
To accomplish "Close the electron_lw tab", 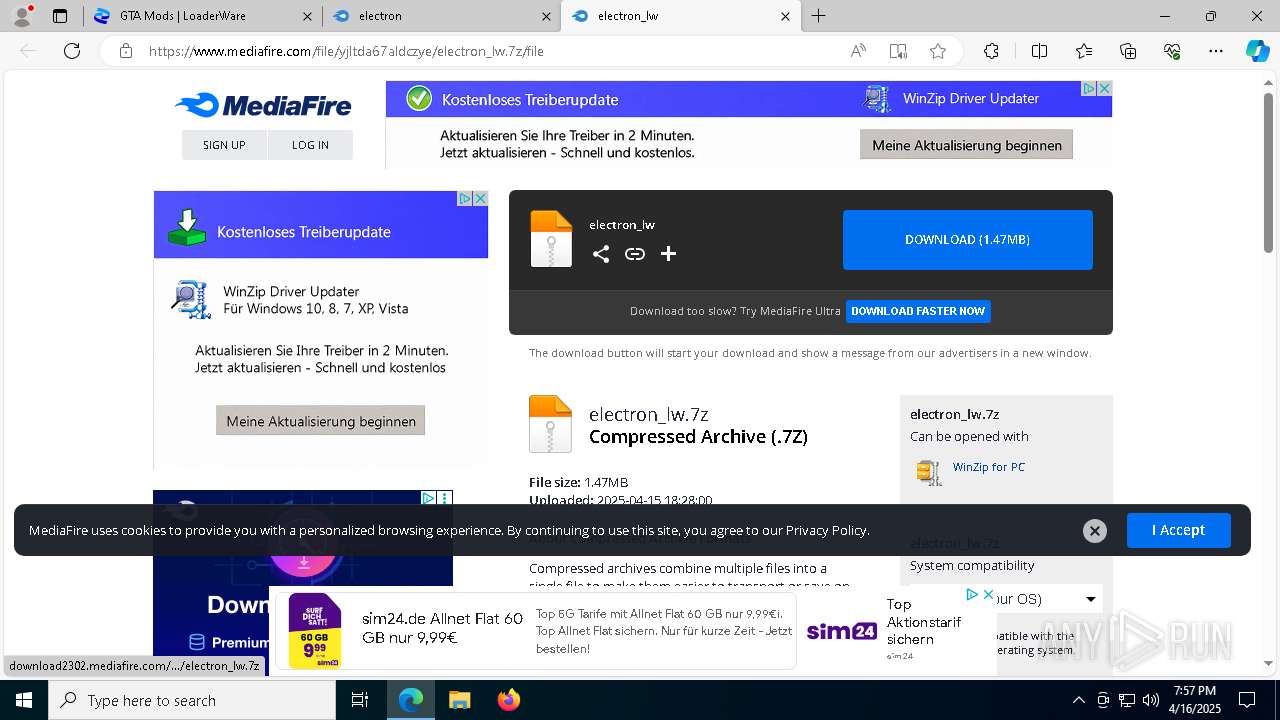I will pyautogui.click(x=785, y=16).
